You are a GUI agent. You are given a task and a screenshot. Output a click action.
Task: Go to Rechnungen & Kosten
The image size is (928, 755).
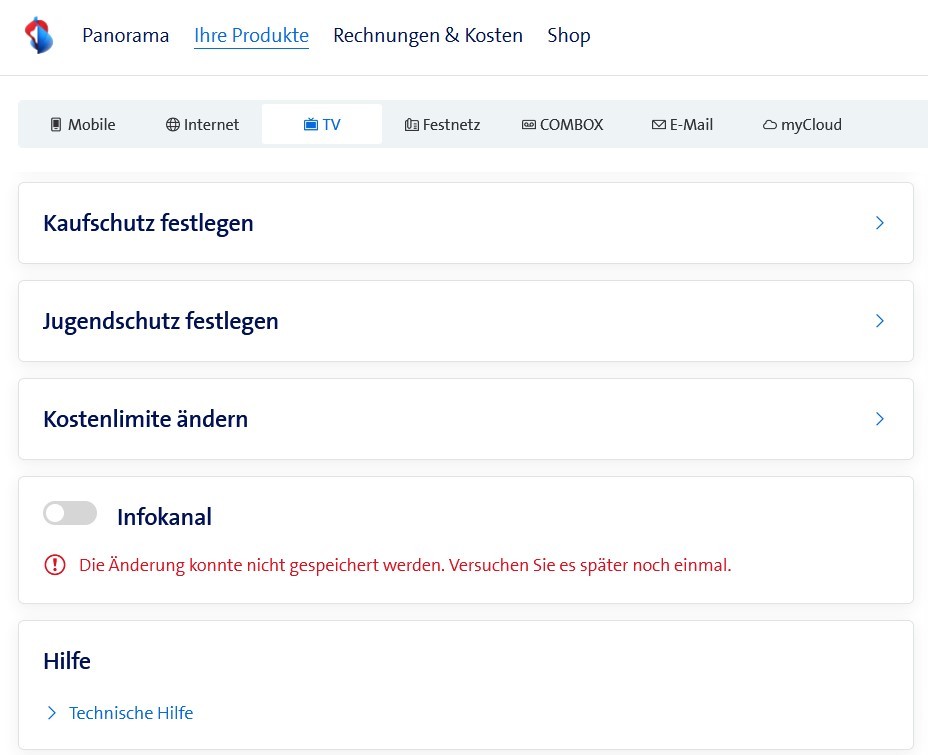(428, 36)
